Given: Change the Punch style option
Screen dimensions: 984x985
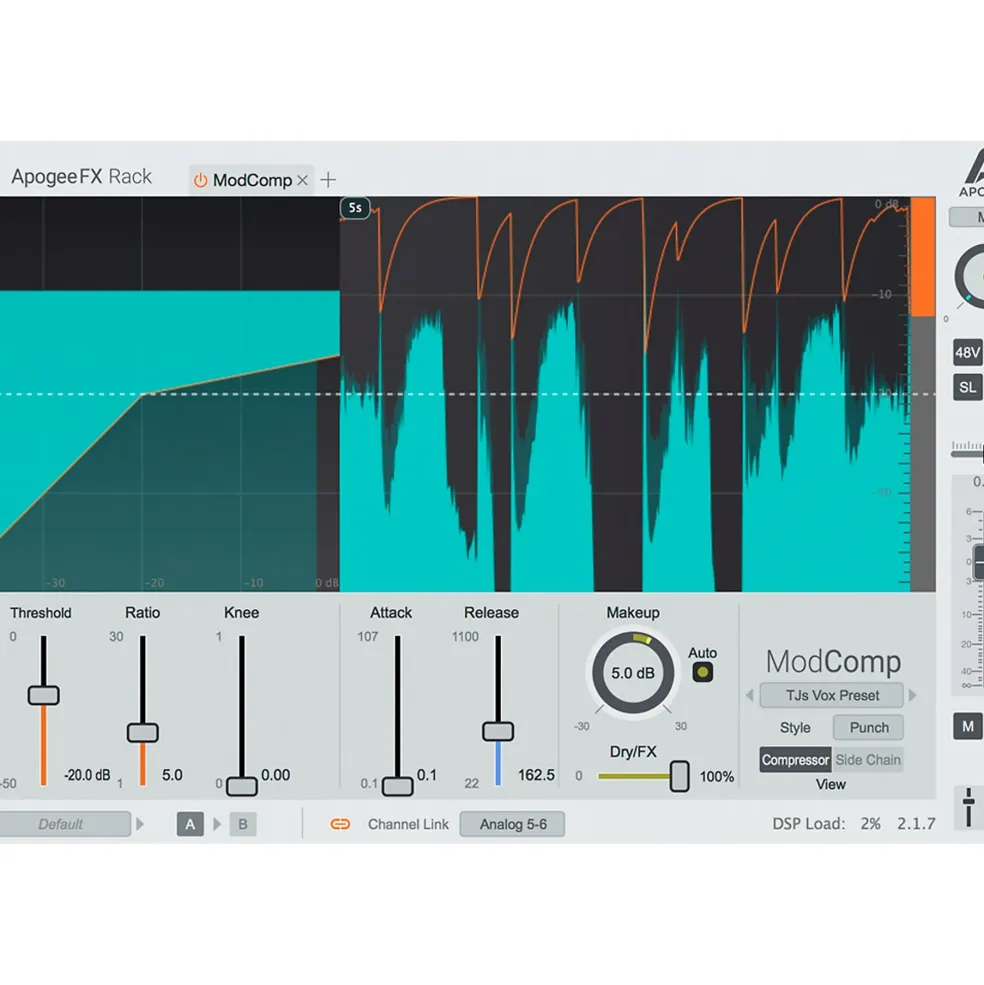Looking at the screenshot, I should point(868,727).
